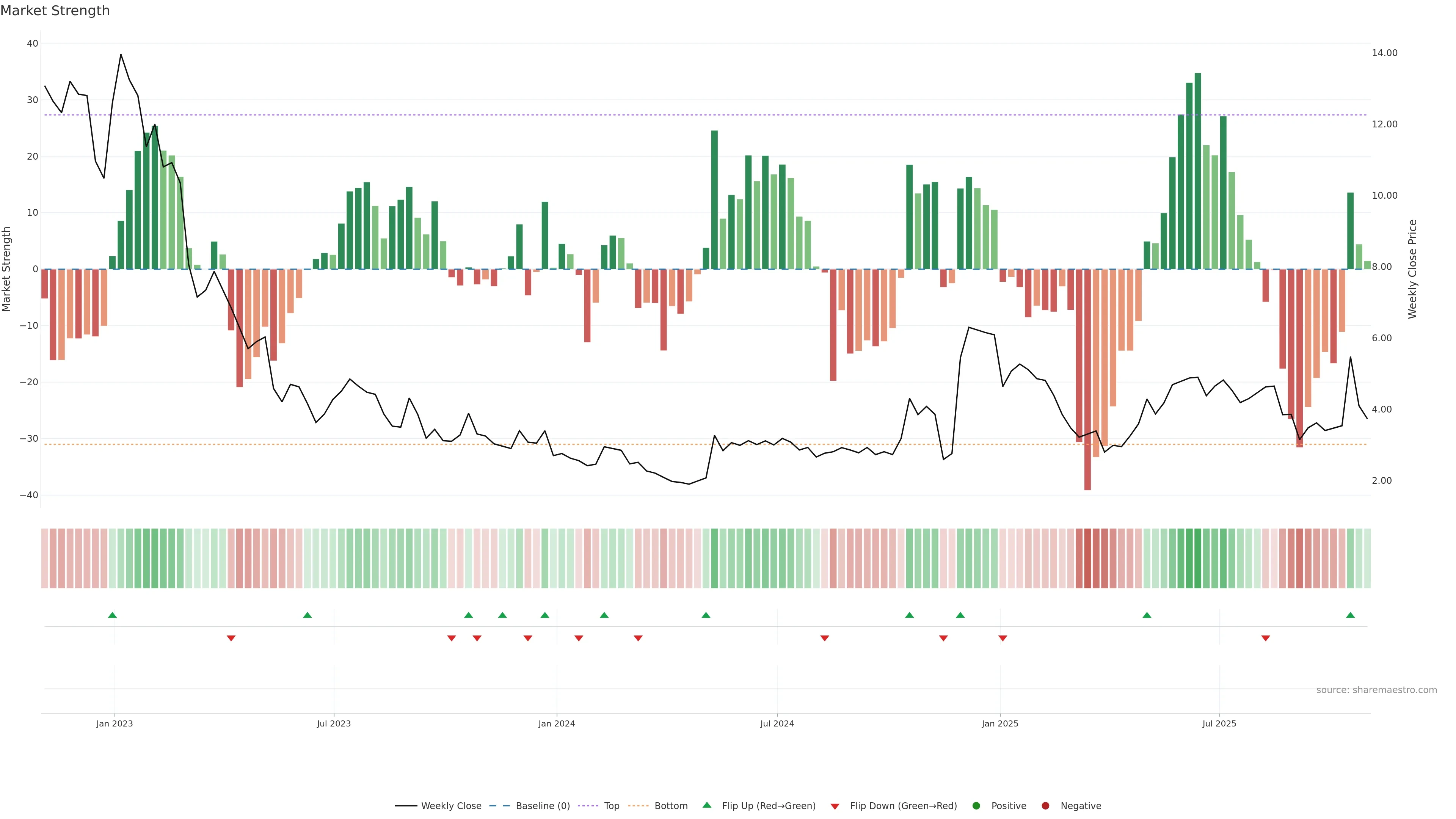Click the sharemaestro.com source text
The image size is (1456, 819).
(x=1376, y=690)
